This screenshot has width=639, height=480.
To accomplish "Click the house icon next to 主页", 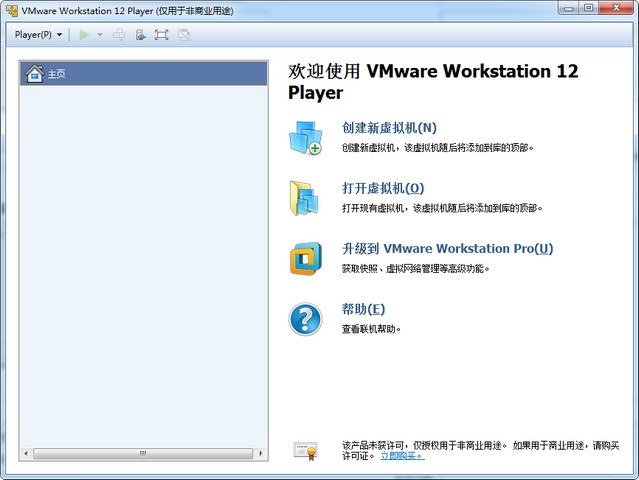I will coord(34,74).
